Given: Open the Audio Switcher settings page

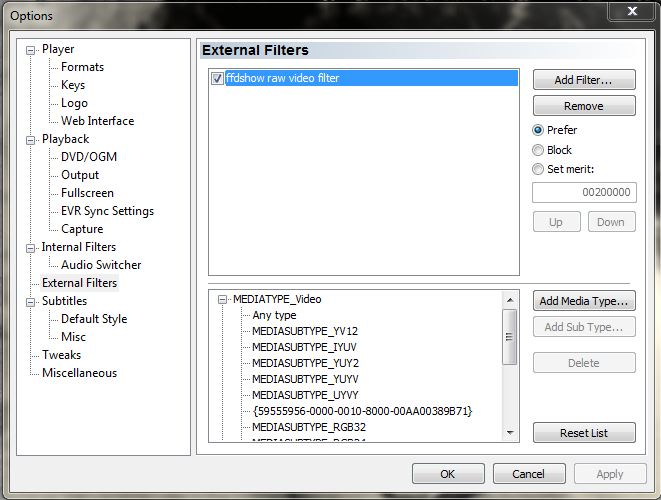Looking at the screenshot, I should tap(101, 265).
